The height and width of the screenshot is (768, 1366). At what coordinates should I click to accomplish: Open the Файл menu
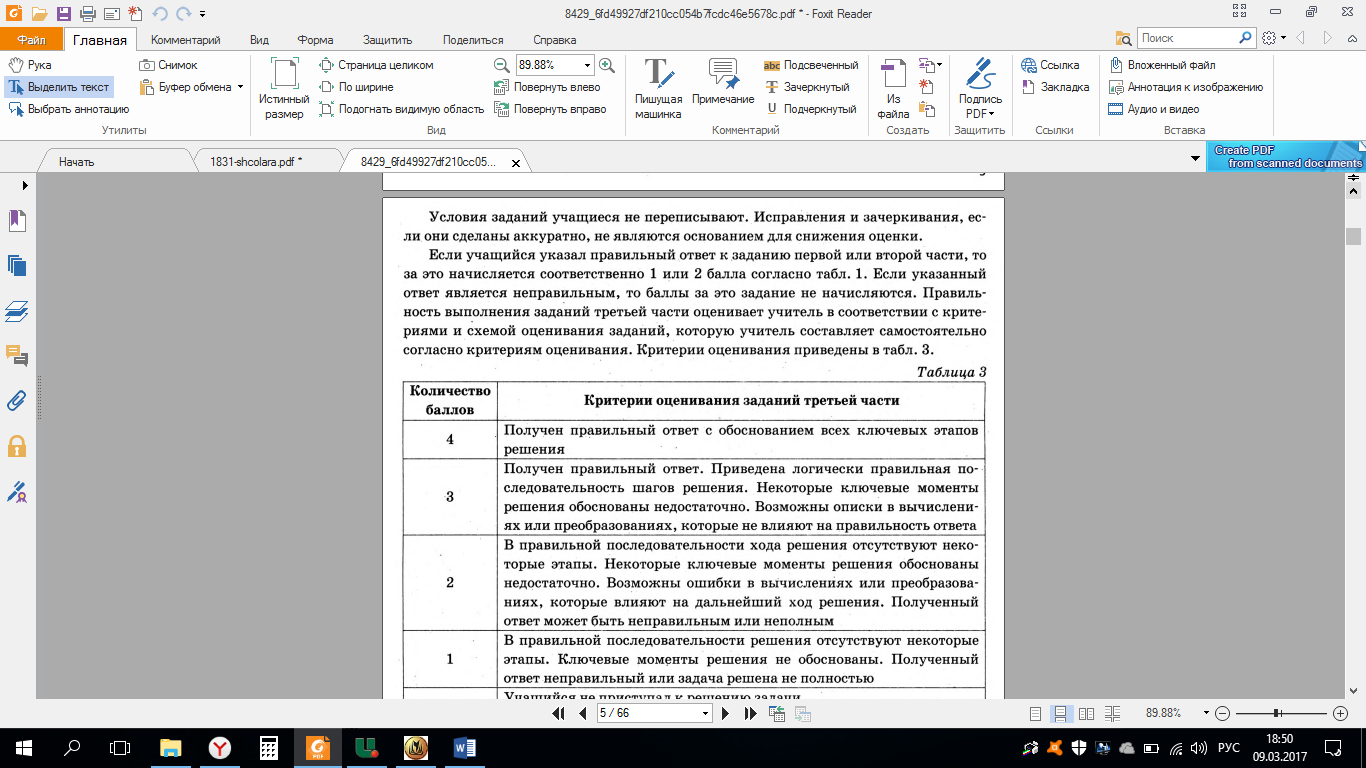point(31,40)
